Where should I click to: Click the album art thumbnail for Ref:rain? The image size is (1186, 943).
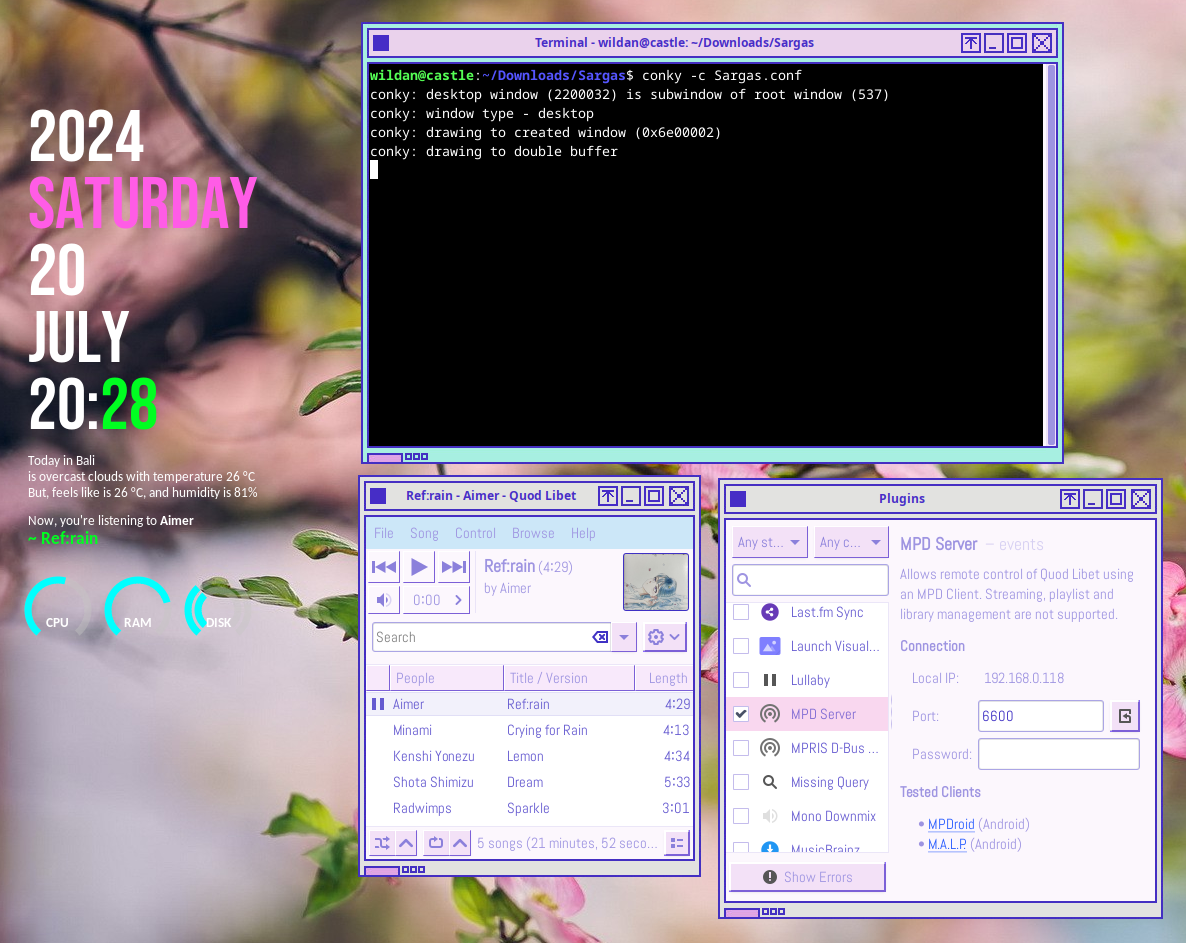pos(656,581)
